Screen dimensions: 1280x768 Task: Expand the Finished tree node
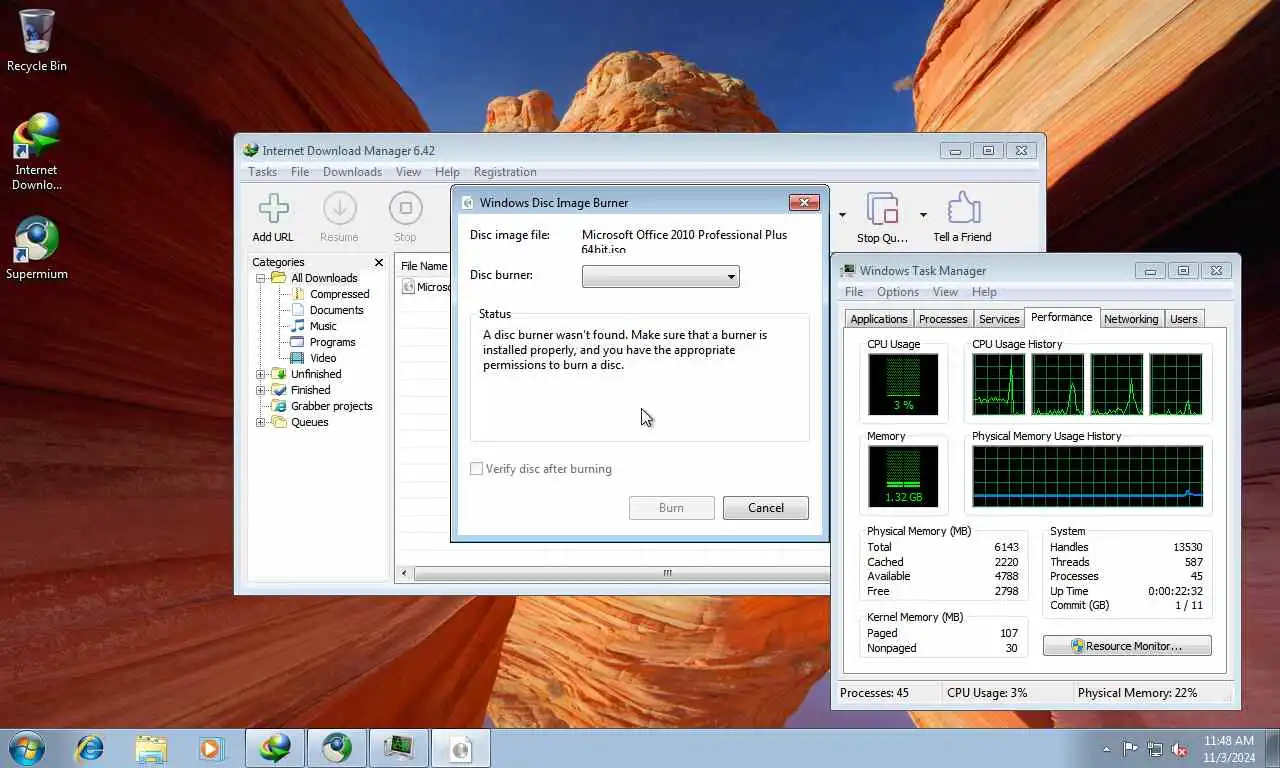pos(261,390)
